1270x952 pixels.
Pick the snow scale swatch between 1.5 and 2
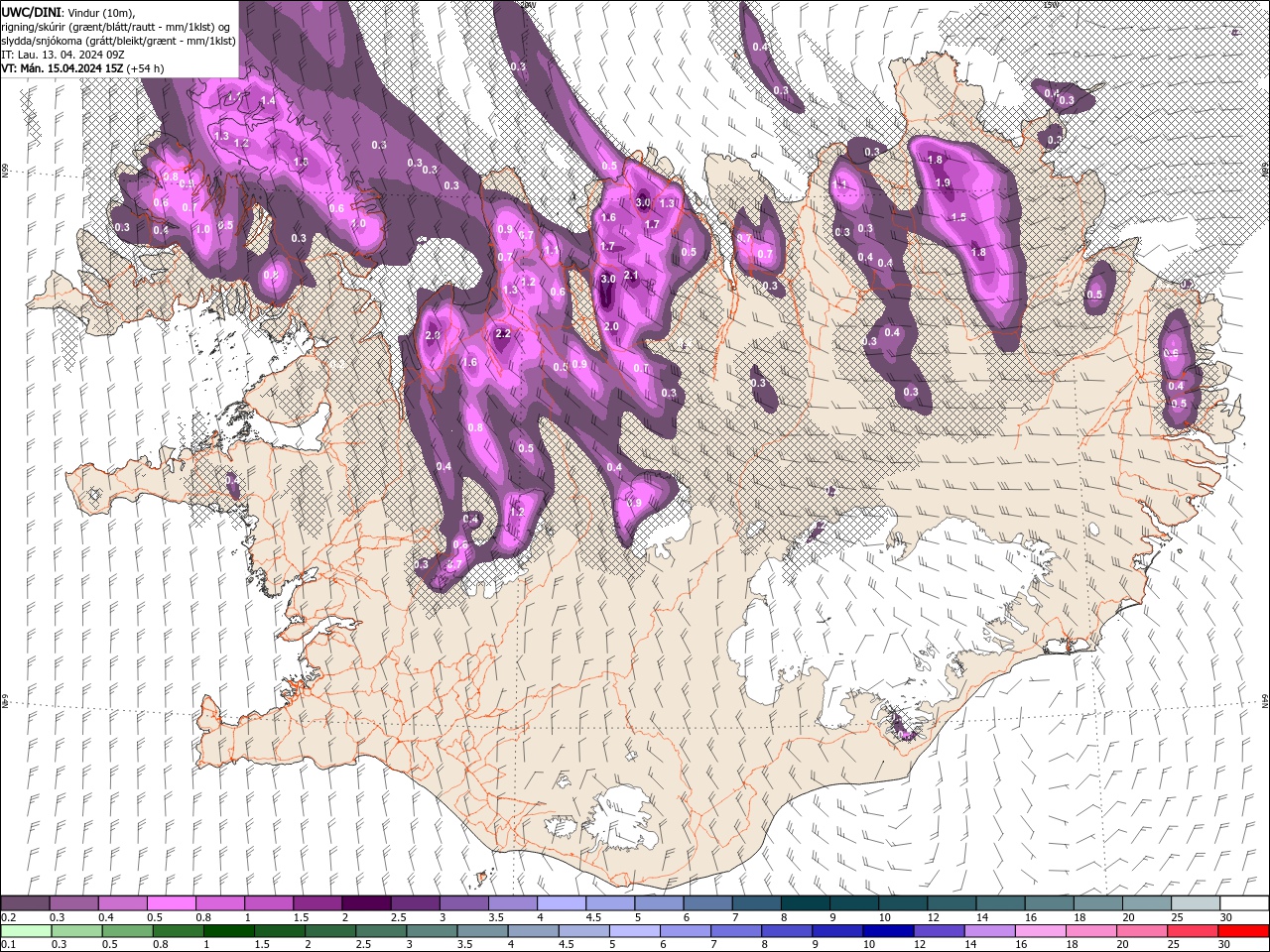pos(317,903)
